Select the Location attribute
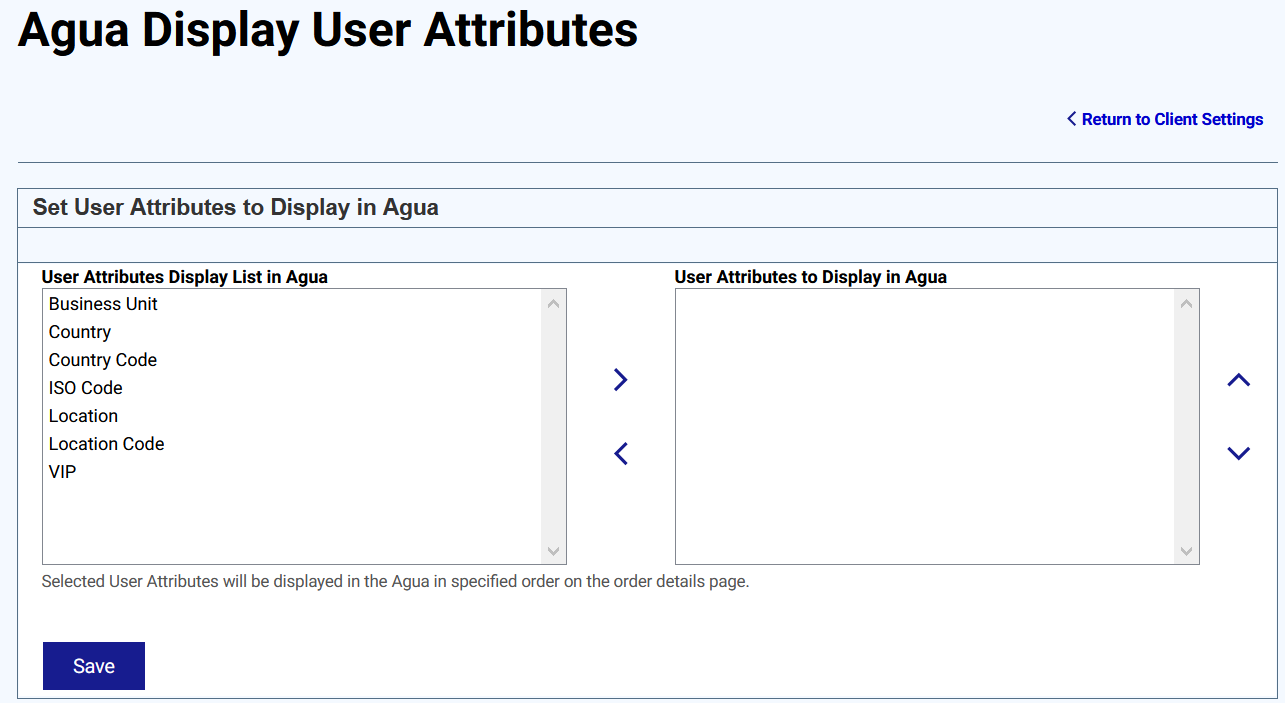The height and width of the screenshot is (703, 1285). click(84, 416)
